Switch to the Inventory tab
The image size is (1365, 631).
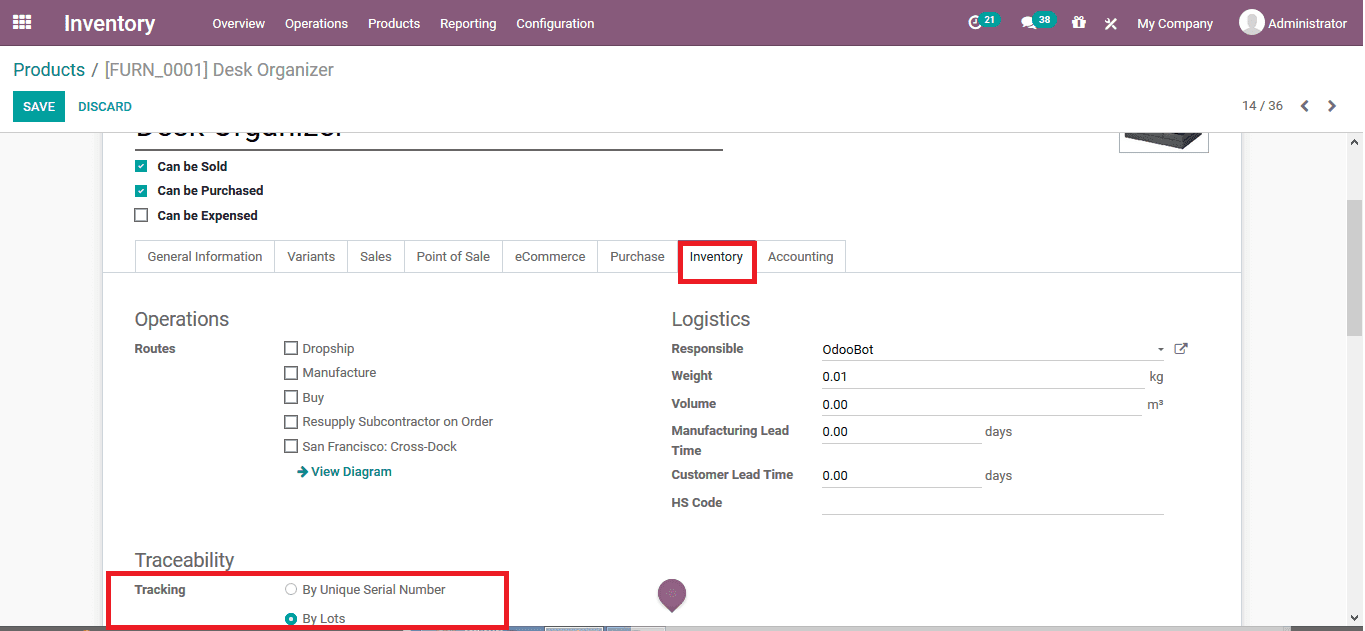click(716, 257)
